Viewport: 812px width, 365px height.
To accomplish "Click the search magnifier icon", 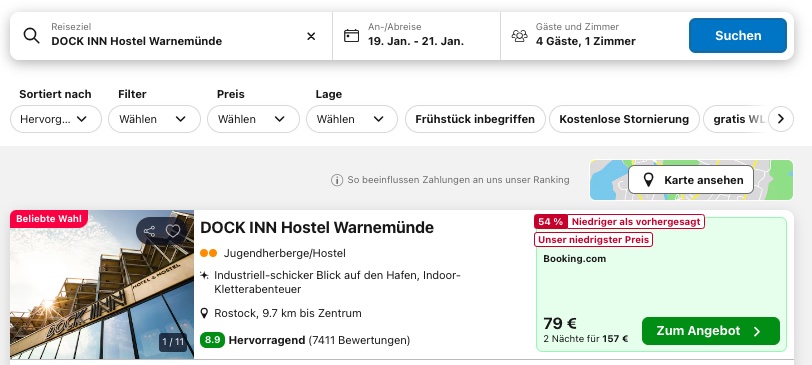I will click(32, 36).
